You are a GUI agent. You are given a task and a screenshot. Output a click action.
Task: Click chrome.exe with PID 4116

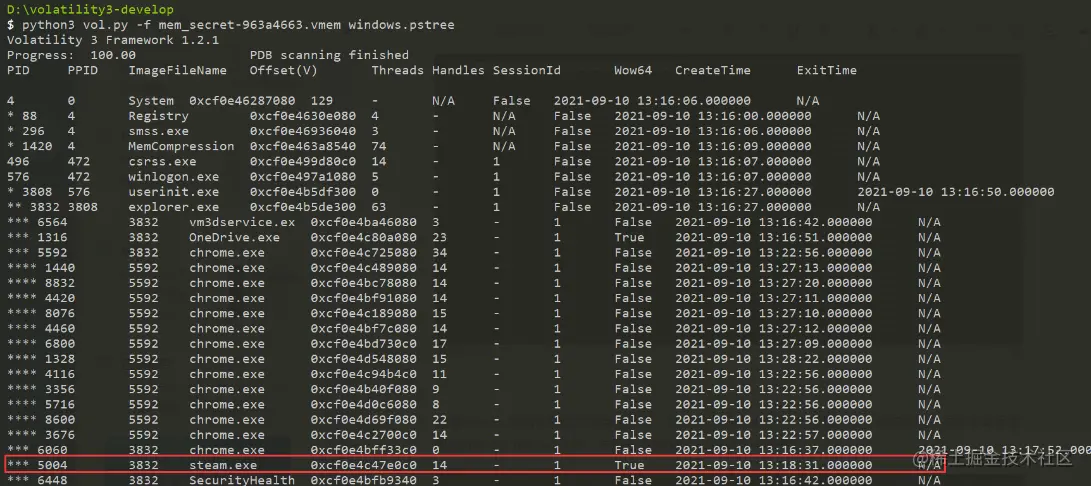point(227,374)
